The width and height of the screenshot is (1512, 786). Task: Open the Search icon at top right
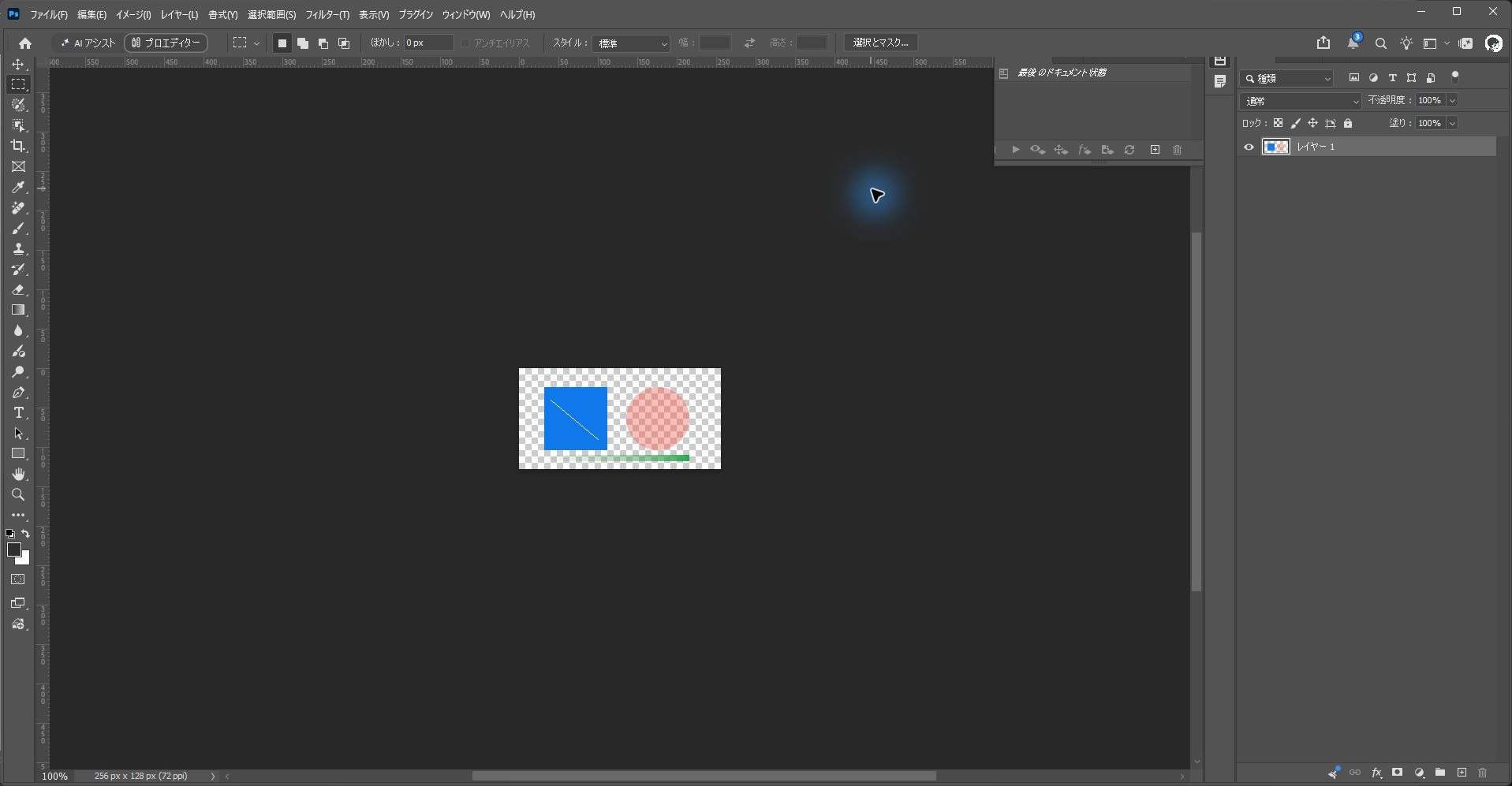[x=1380, y=43]
